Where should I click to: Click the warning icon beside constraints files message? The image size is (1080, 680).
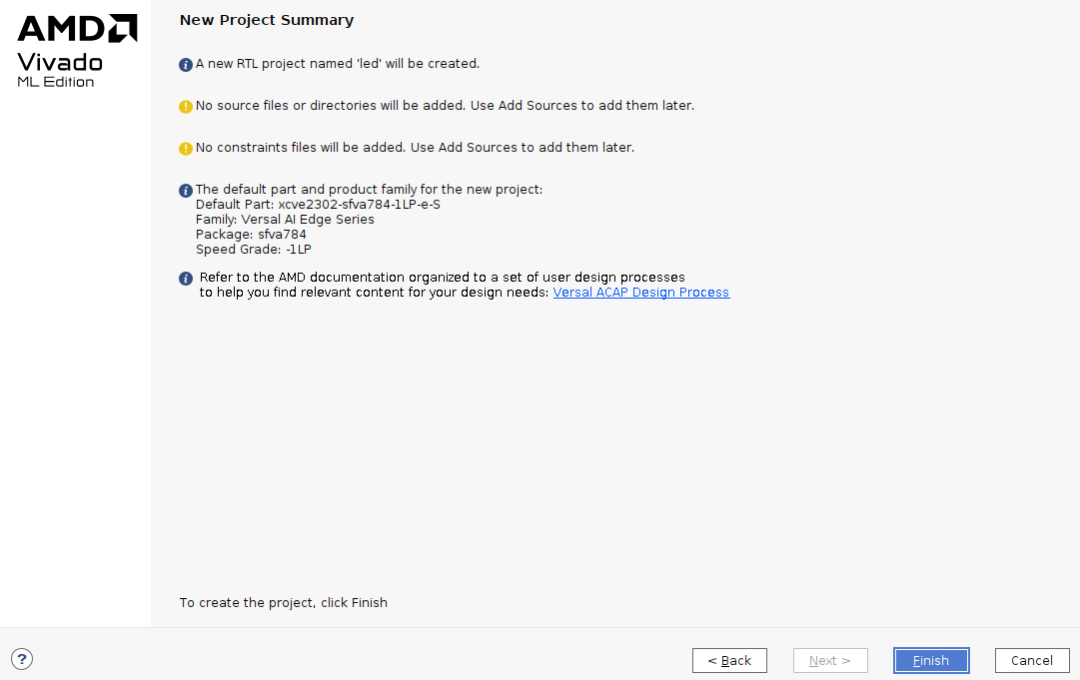point(185,149)
